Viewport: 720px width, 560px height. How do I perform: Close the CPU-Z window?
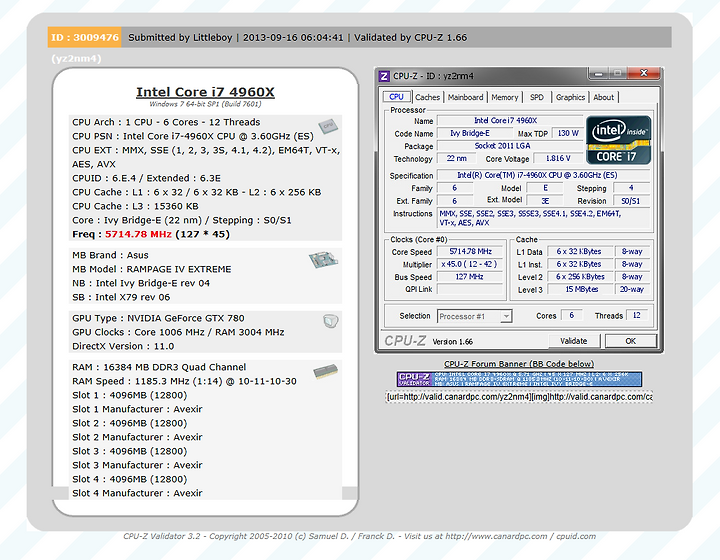point(644,73)
